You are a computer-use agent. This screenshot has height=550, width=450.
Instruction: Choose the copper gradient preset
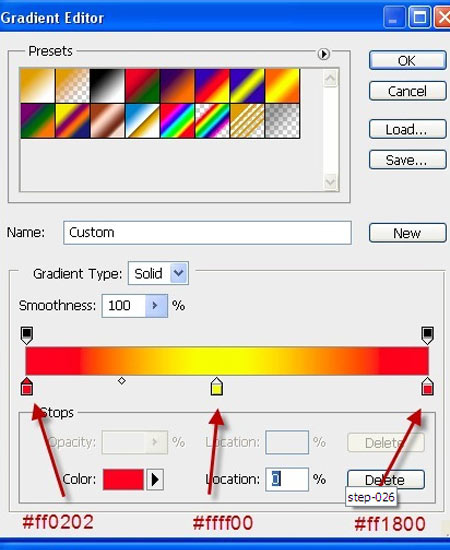107,121
